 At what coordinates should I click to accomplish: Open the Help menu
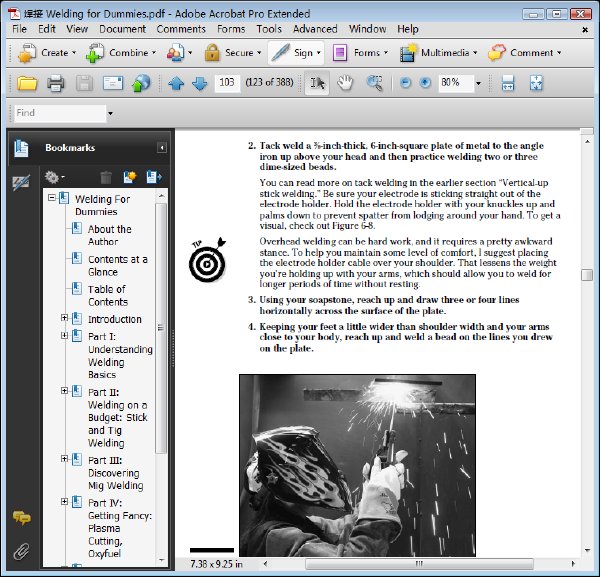(408, 29)
